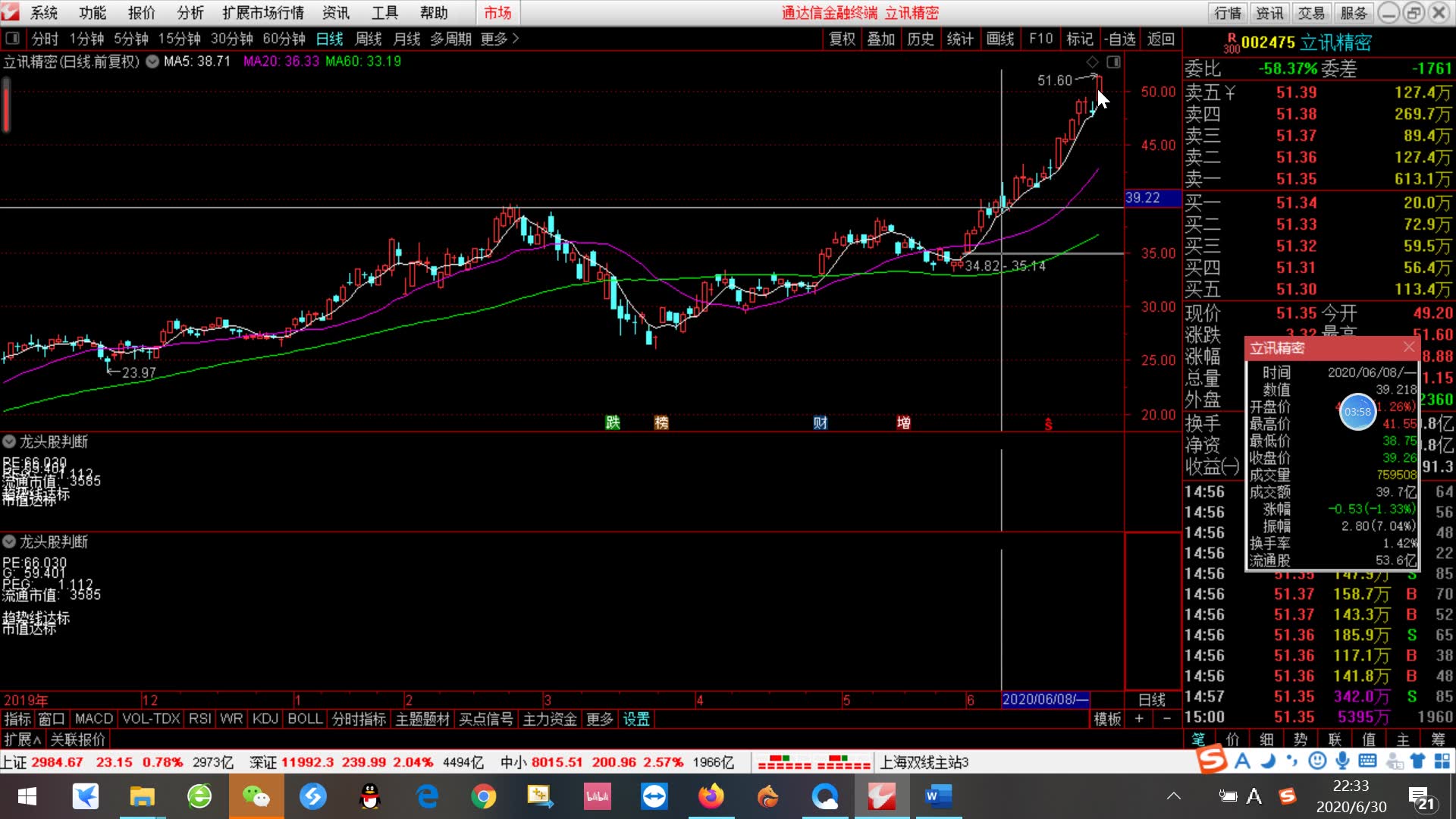Toggle the info panel icon atop the chart

coord(1113,61)
